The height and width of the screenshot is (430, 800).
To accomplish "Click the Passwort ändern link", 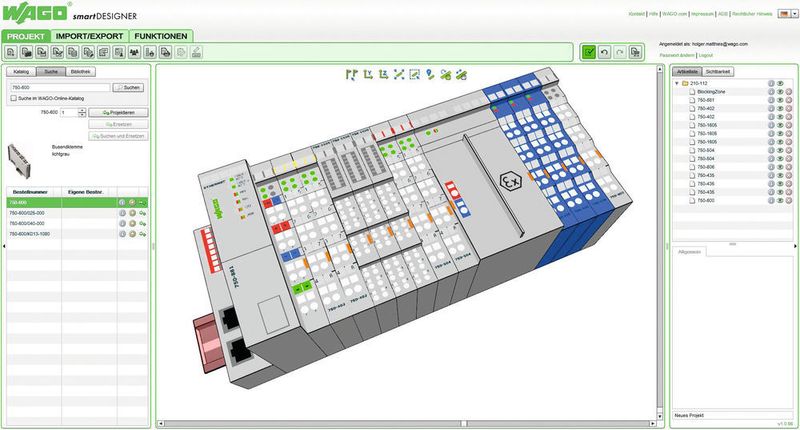I will pyautogui.click(x=677, y=55).
